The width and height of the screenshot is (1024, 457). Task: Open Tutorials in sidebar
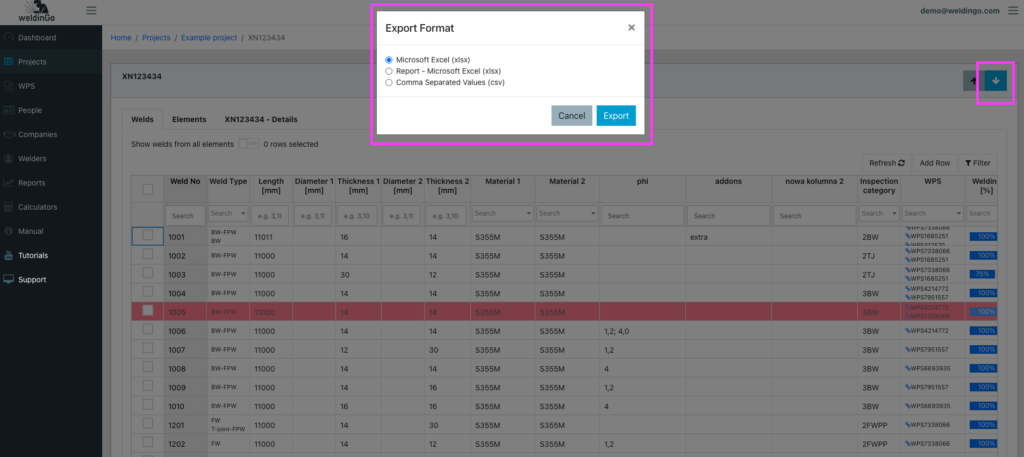coord(33,255)
